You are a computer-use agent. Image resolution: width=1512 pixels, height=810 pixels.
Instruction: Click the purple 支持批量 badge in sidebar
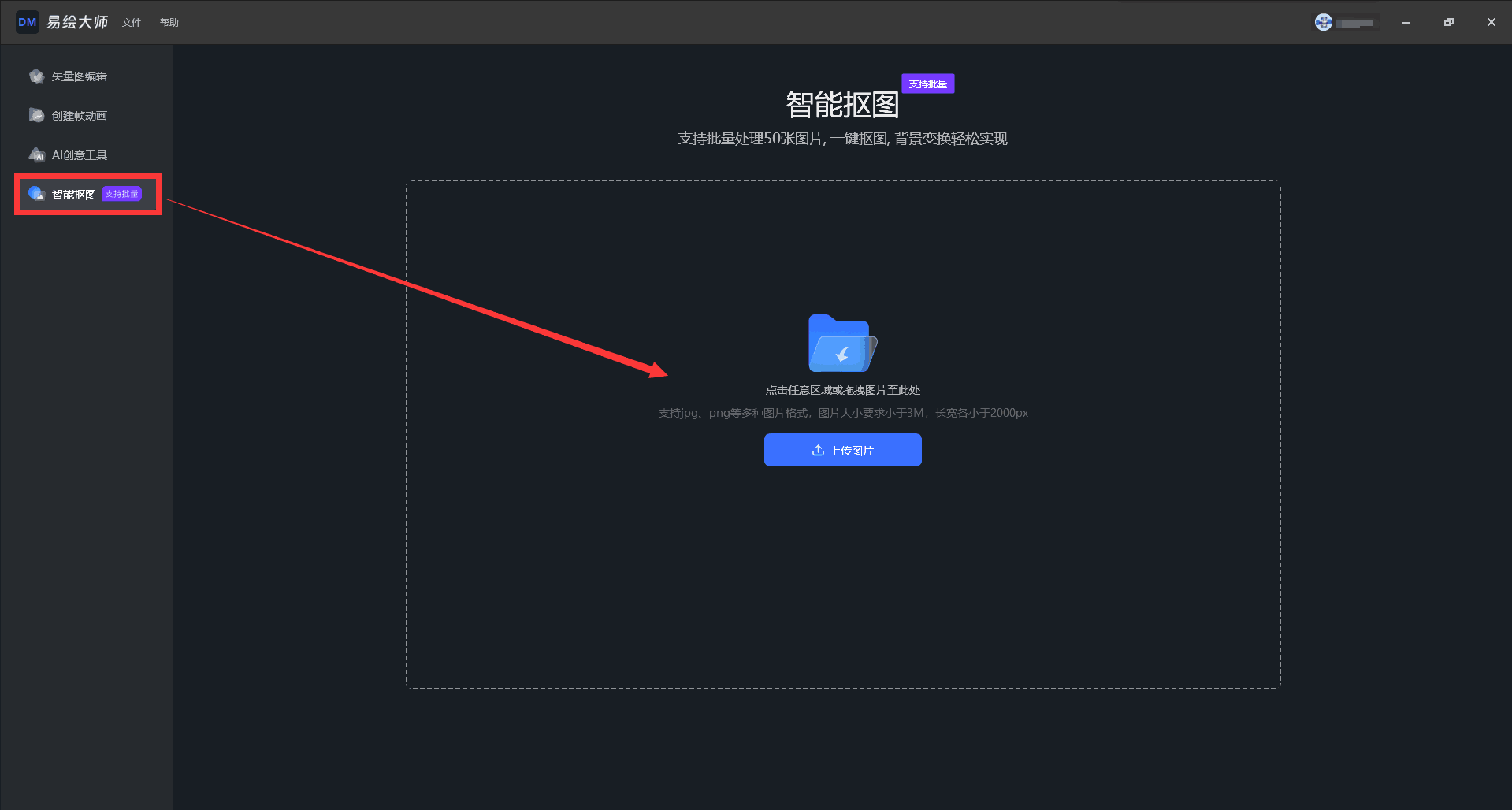(x=122, y=194)
